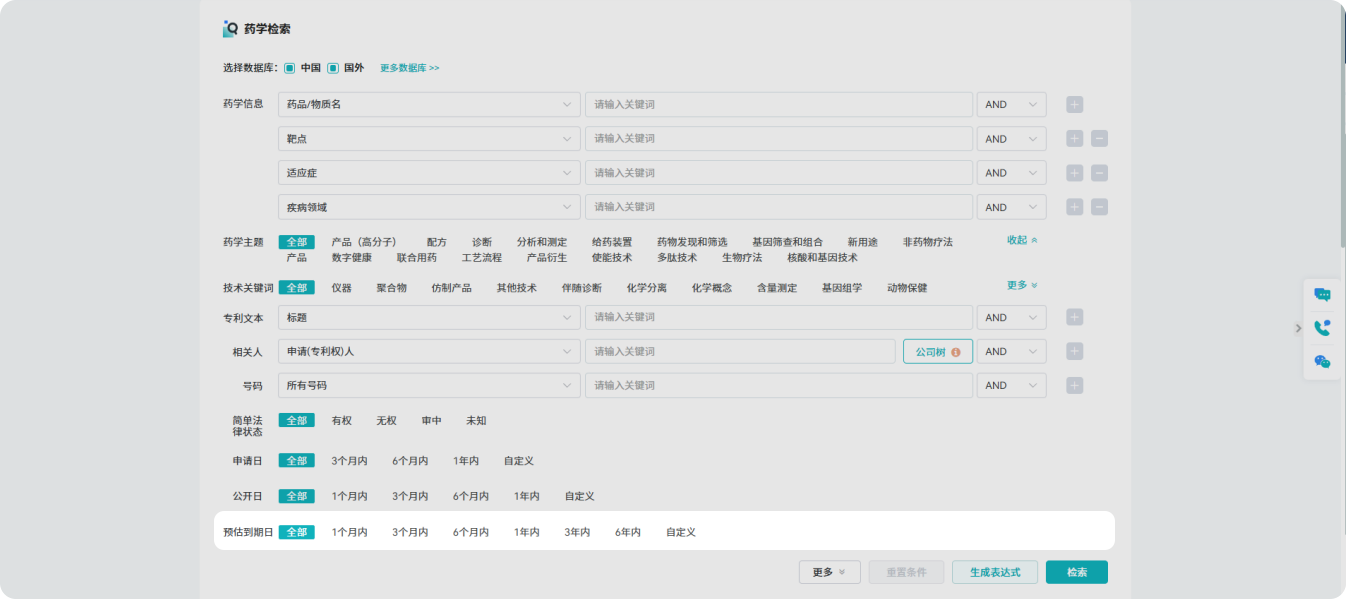Select 多肽技术 under 药学主题
The height and width of the screenshot is (599, 1346).
point(677,257)
